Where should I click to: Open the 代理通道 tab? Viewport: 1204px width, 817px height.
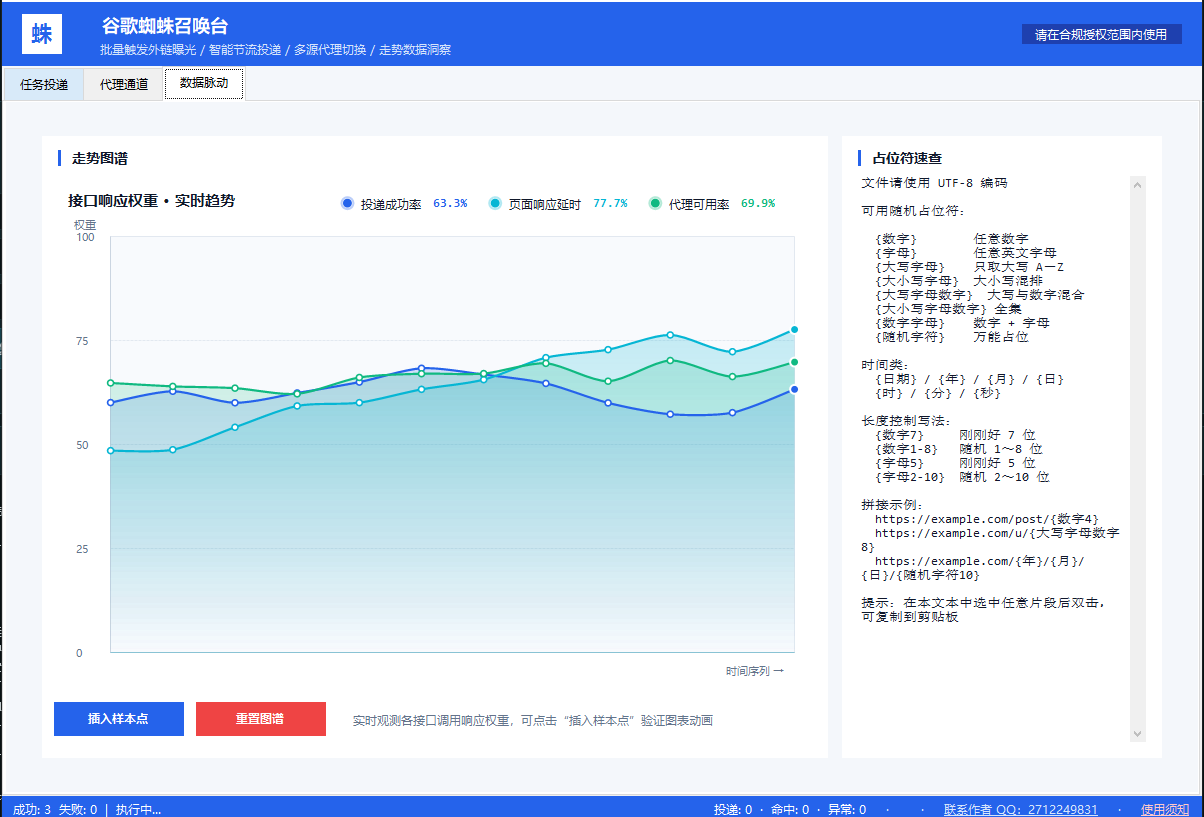tap(124, 85)
